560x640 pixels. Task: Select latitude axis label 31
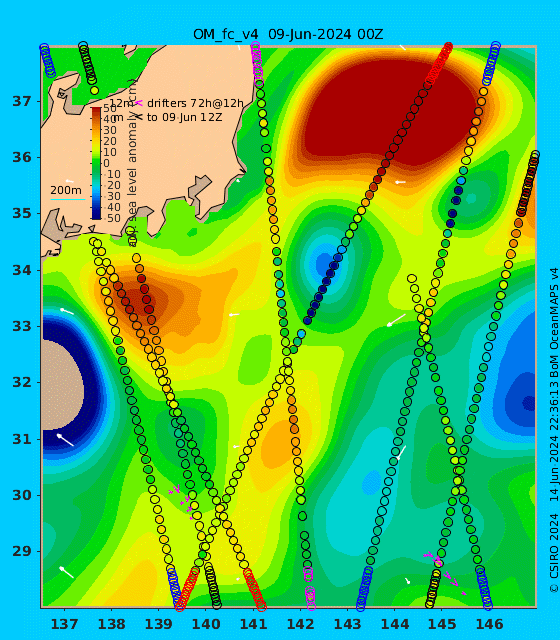click(x=22, y=439)
